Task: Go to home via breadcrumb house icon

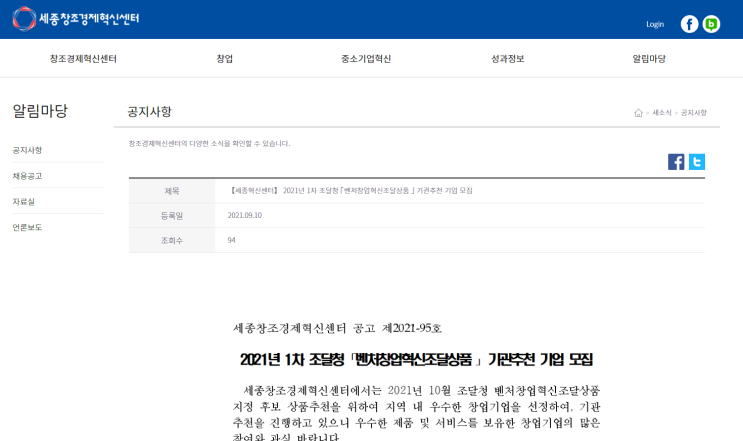Action: (x=638, y=113)
